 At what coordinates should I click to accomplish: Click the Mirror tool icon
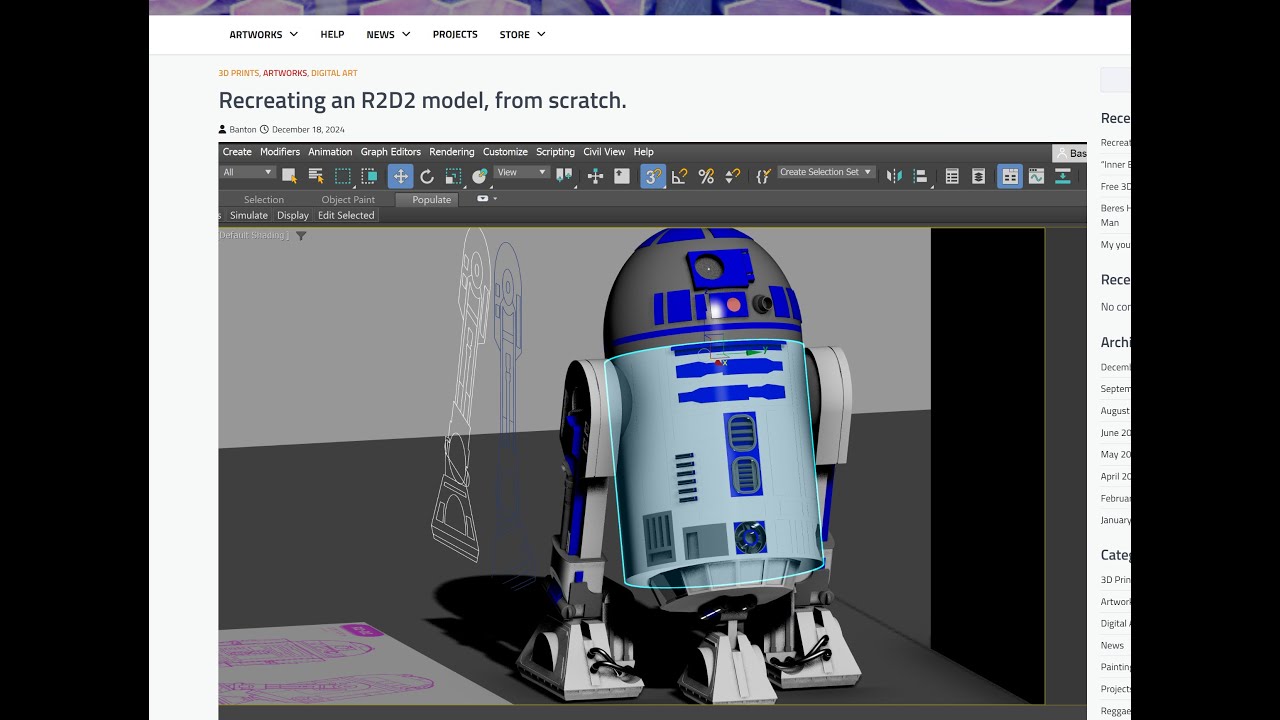[x=894, y=176]
